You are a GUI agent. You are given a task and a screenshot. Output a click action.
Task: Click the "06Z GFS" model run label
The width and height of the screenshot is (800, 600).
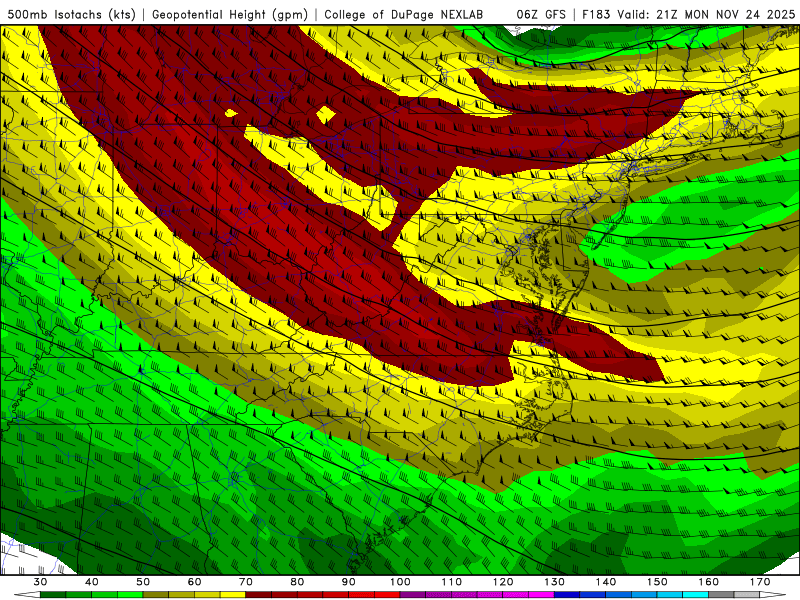pos(541,14)
